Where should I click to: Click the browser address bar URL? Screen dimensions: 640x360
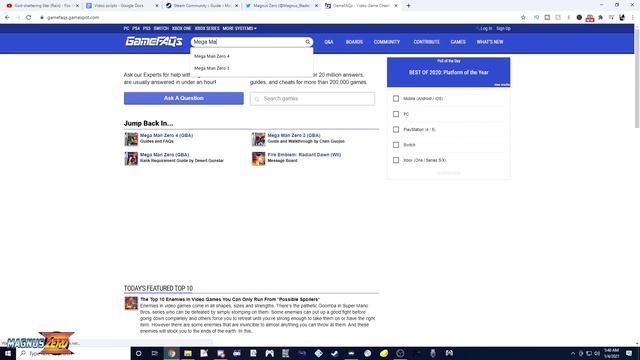tap(73, 18)
